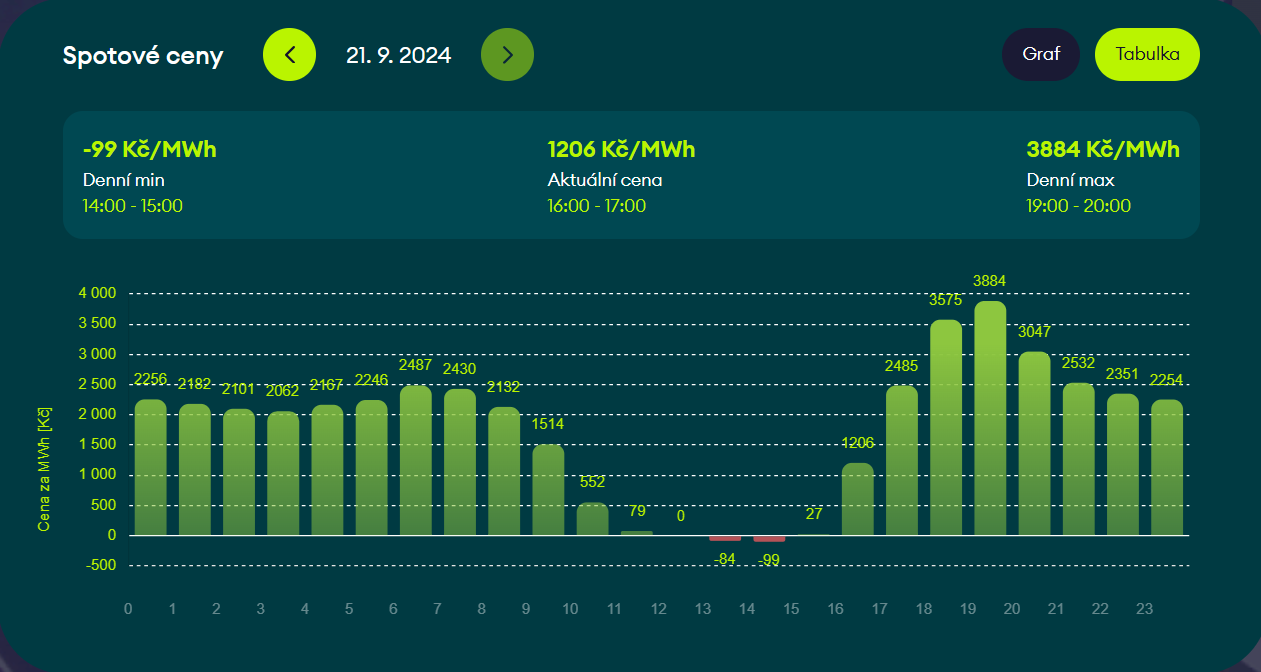The image size is (1261, 672).
Task: Select the tallest bar labeled 3884
Action: [x=990, y=418]
